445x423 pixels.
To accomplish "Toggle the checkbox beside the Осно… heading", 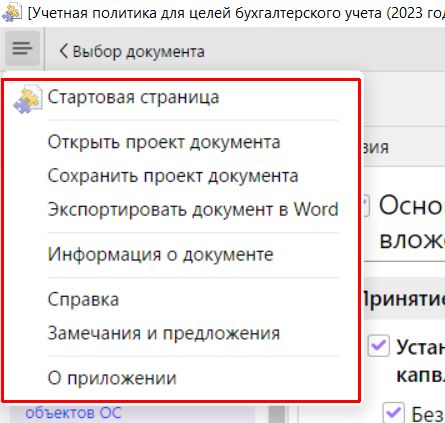I will coord(366,205).
